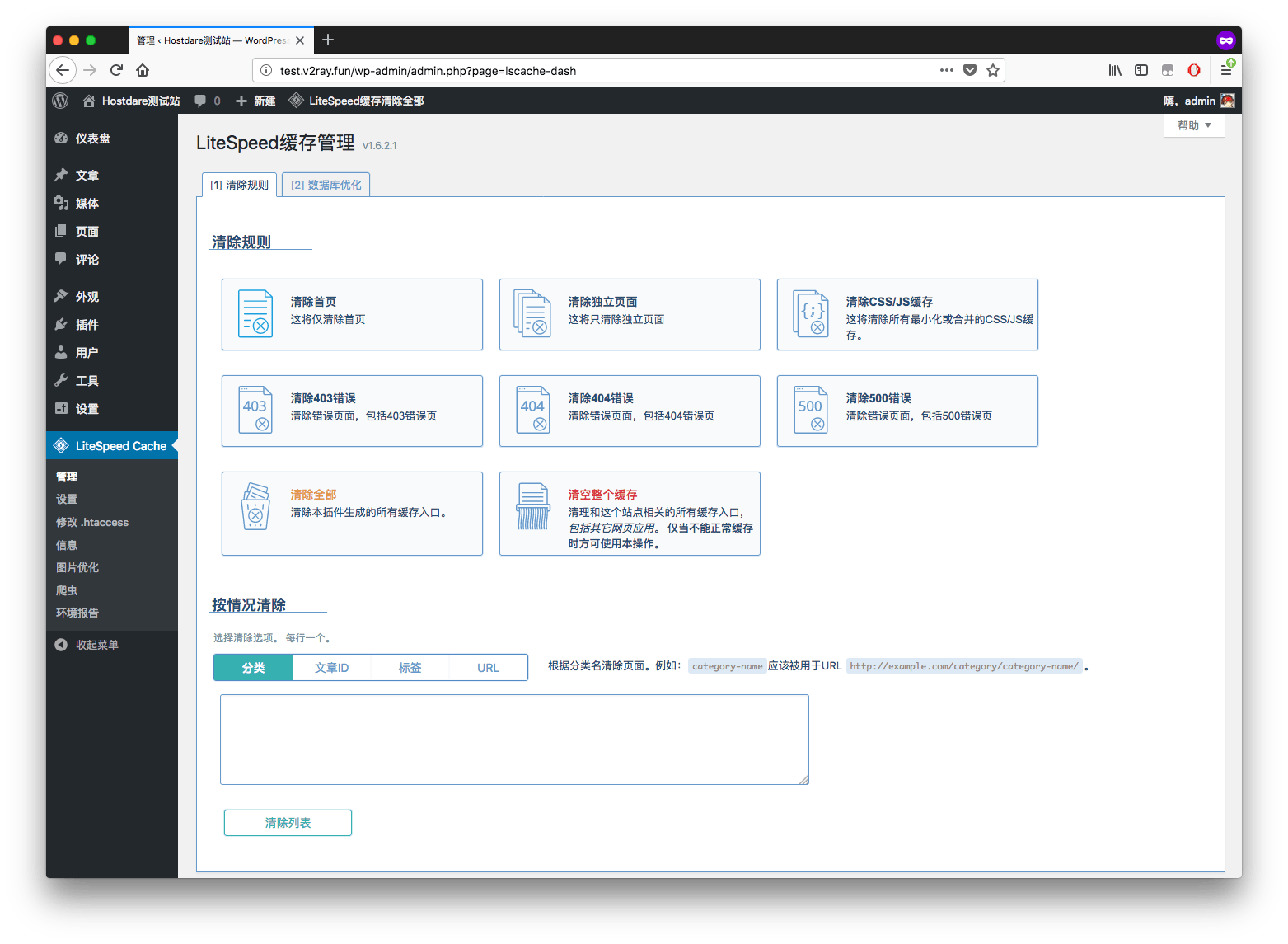Choose the 标签 purge option
Screen dimensions: 1288x944
coord(410,668)
